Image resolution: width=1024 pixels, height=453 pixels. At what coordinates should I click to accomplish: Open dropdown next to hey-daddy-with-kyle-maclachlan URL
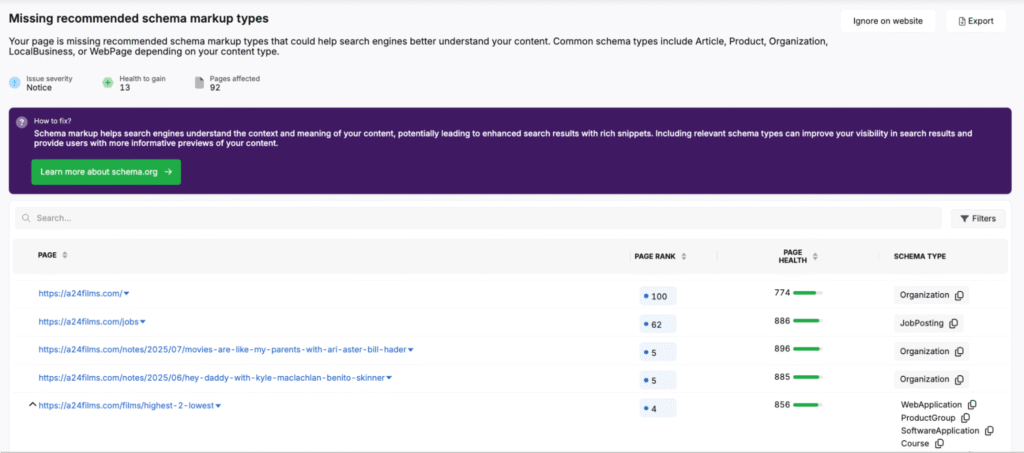click(x=389, y=378)
